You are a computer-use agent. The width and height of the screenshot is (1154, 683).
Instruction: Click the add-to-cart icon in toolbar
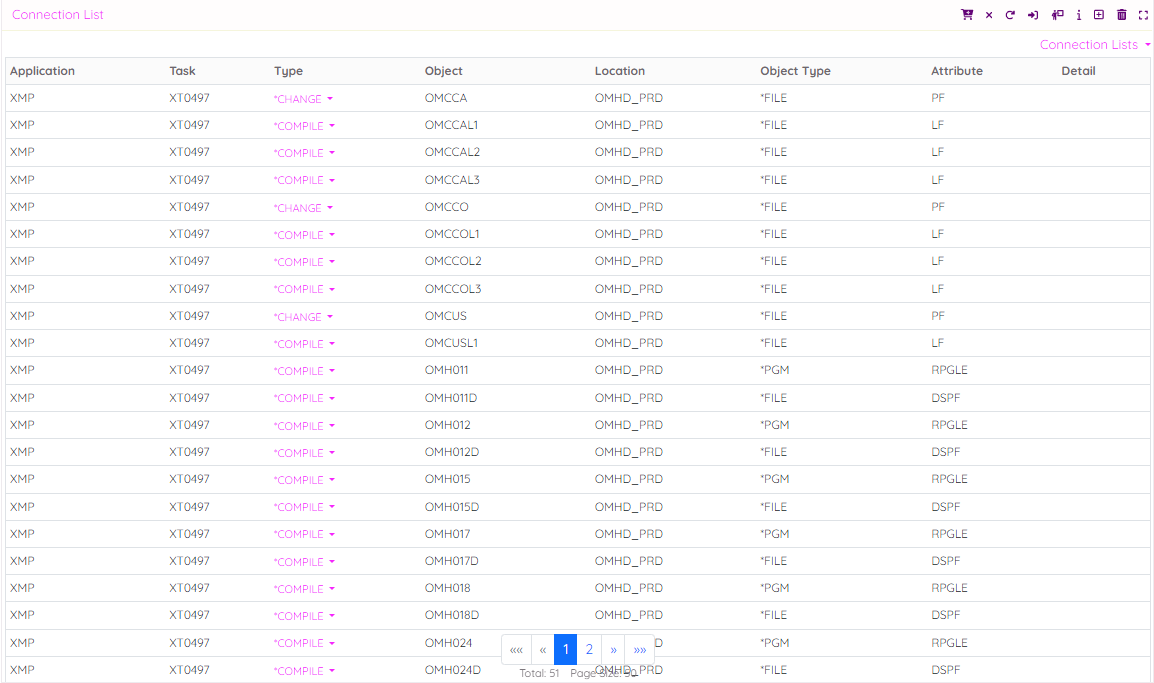point(966,15)
